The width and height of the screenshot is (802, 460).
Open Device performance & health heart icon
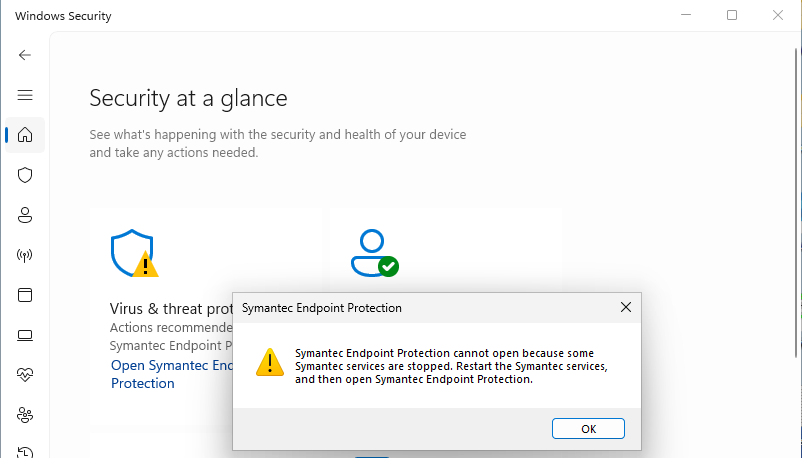pos(25,375)
